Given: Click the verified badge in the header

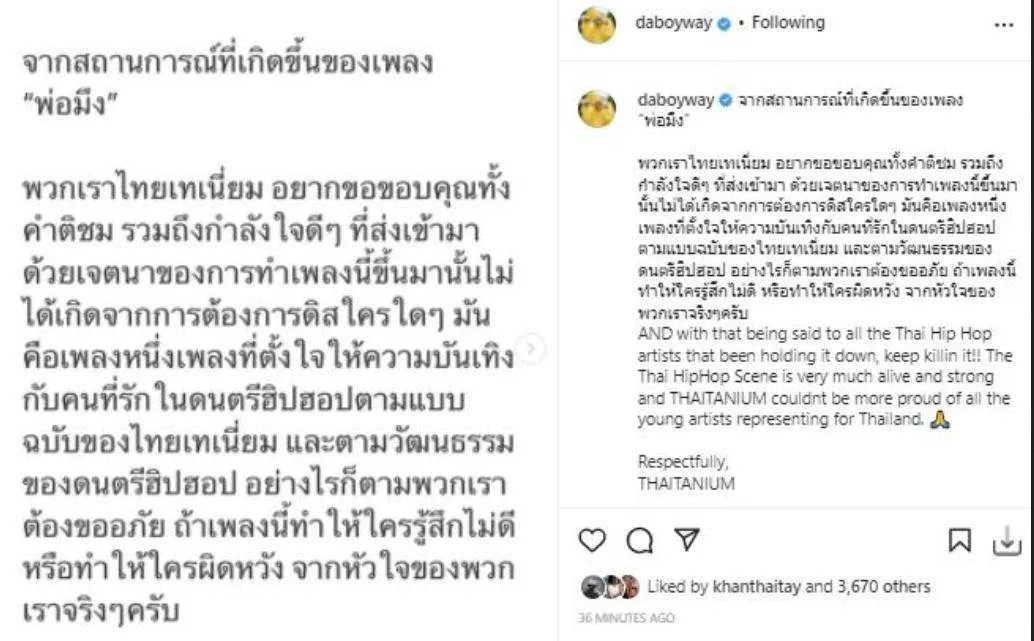Looking at the screenshot, I should click(x=723, y=24).
